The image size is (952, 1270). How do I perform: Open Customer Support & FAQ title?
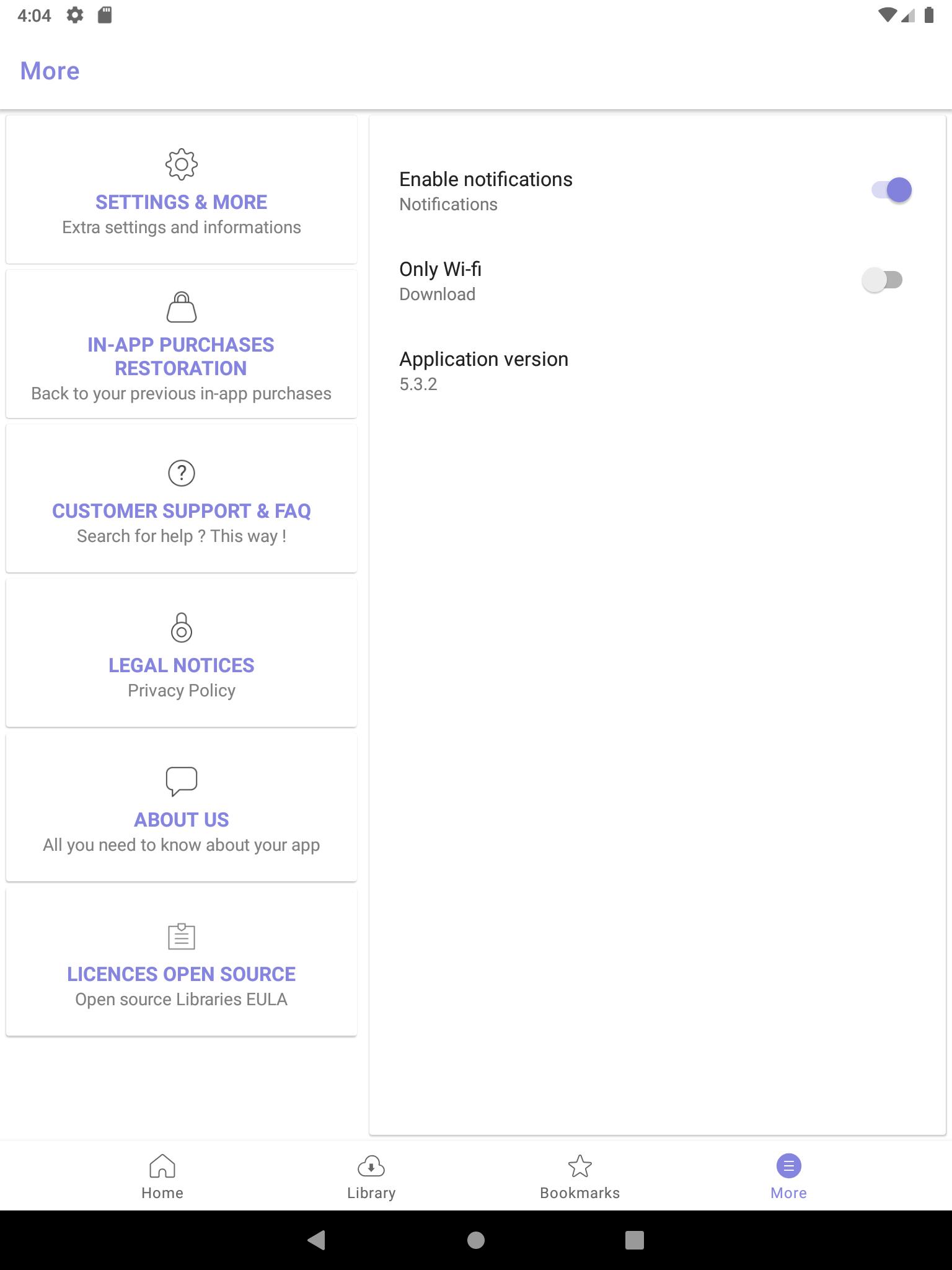coord(182,511)
